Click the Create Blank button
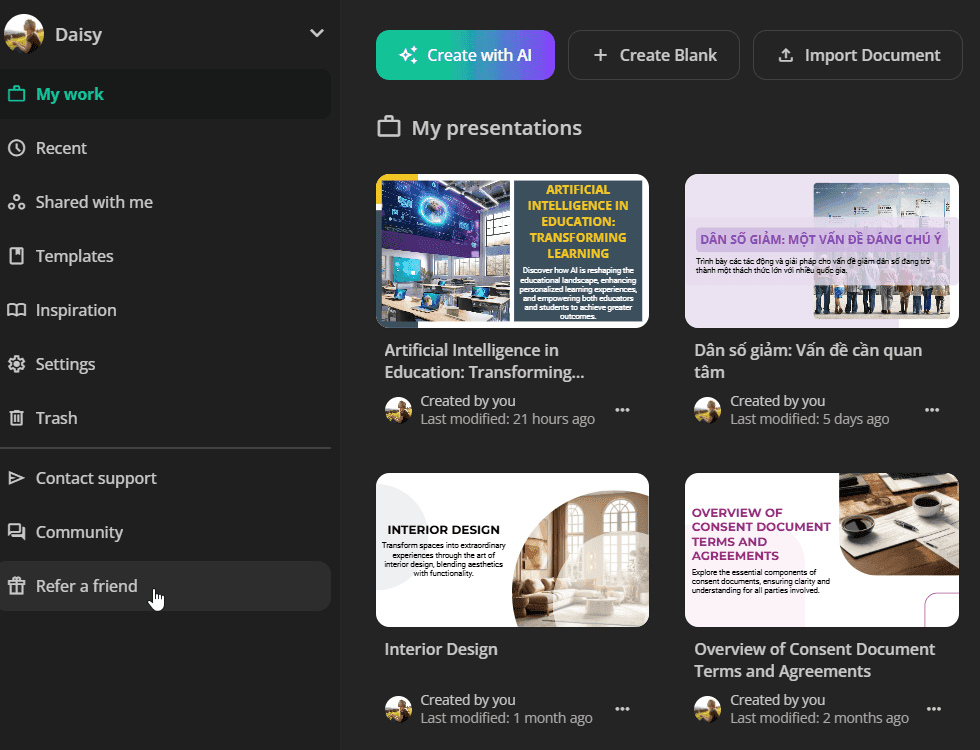 point(654,55)
